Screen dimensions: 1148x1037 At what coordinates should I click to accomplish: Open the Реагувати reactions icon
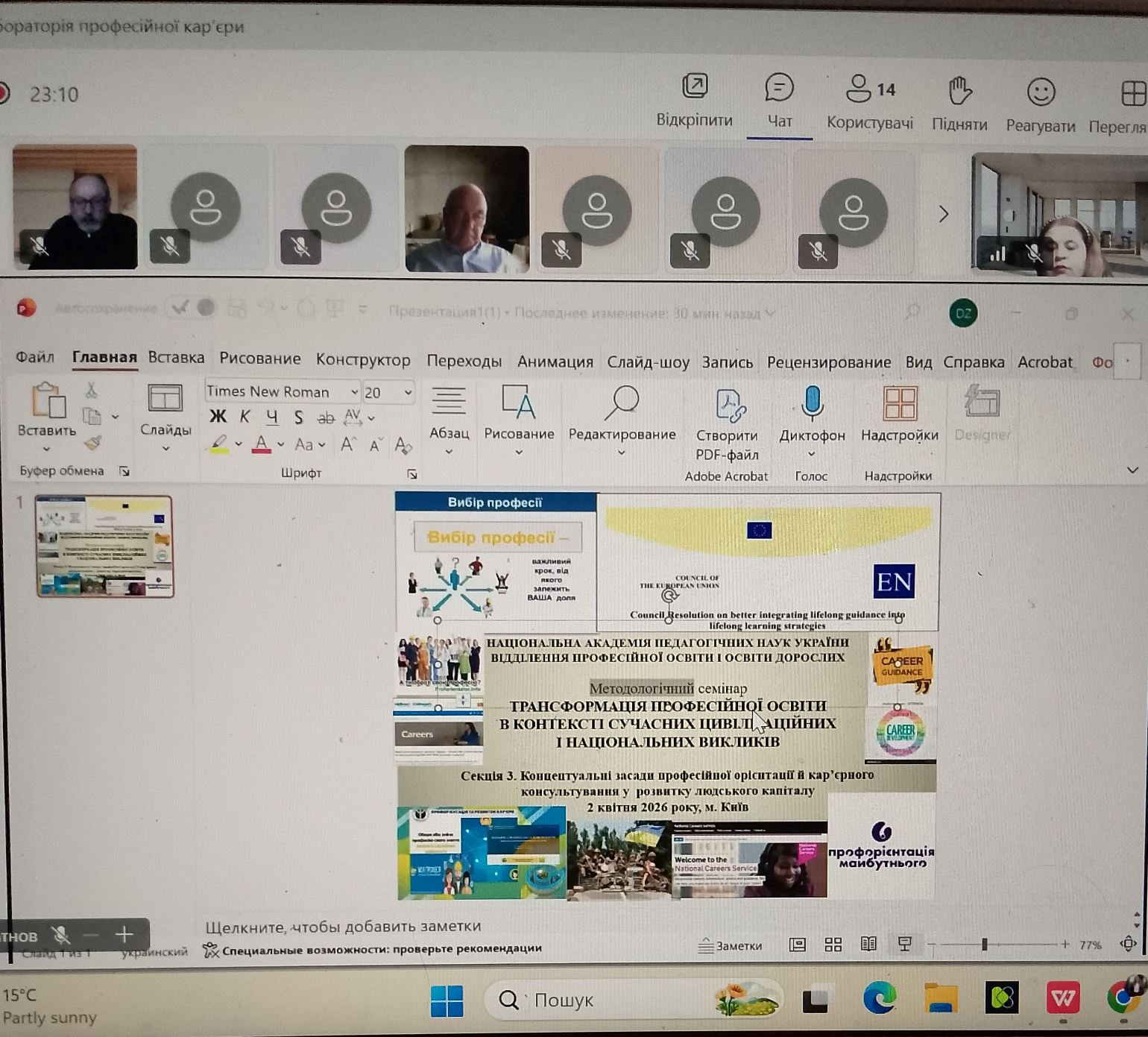[1041, 92]
